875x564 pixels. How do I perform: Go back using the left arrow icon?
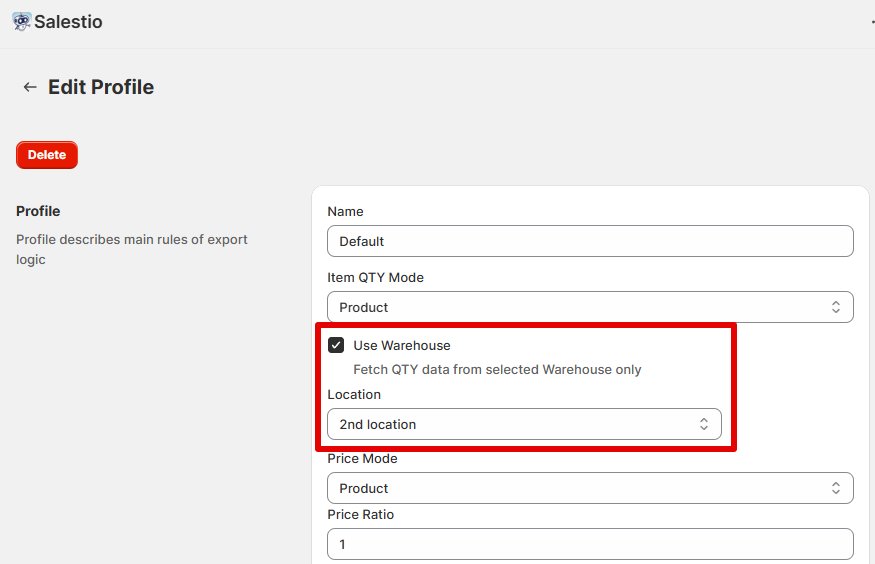[x=30, y=87]
